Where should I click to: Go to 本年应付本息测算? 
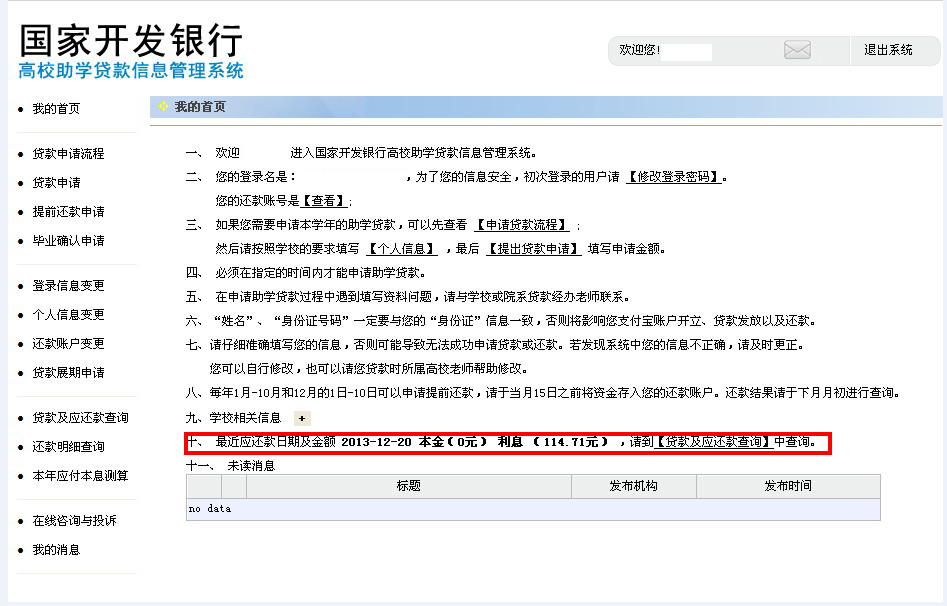80,476
